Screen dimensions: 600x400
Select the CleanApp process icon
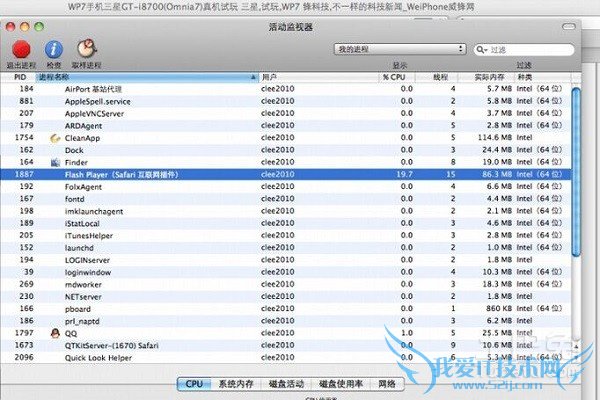55,138
